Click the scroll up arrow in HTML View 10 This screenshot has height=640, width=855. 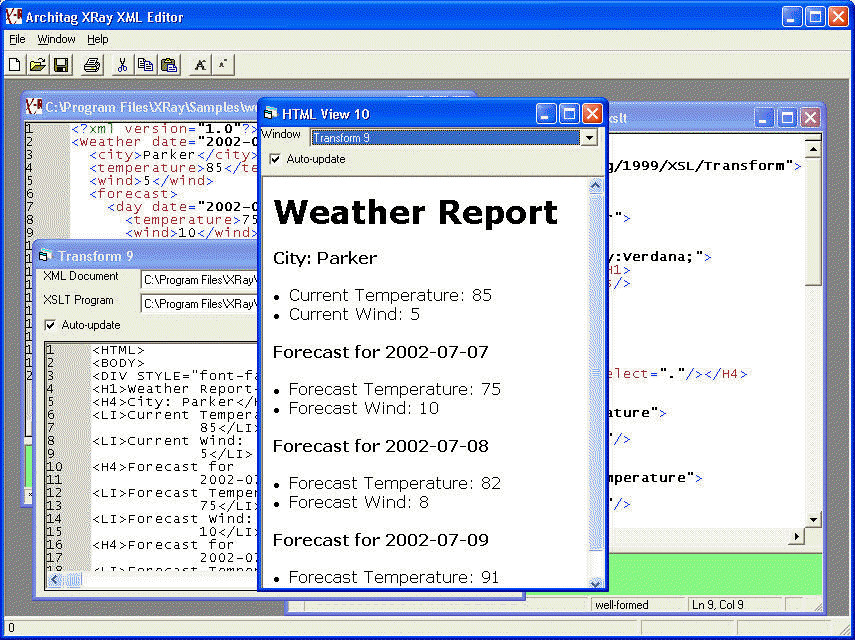(x=595, y=186)
